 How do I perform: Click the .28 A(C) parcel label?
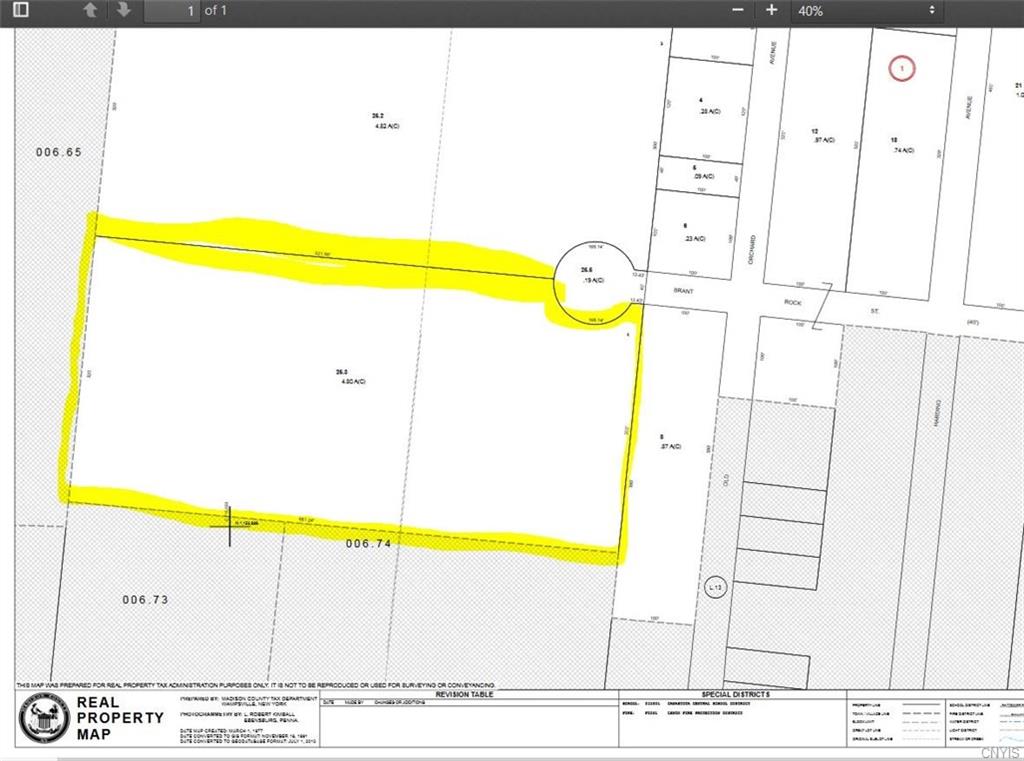click(x=710, y=111)
